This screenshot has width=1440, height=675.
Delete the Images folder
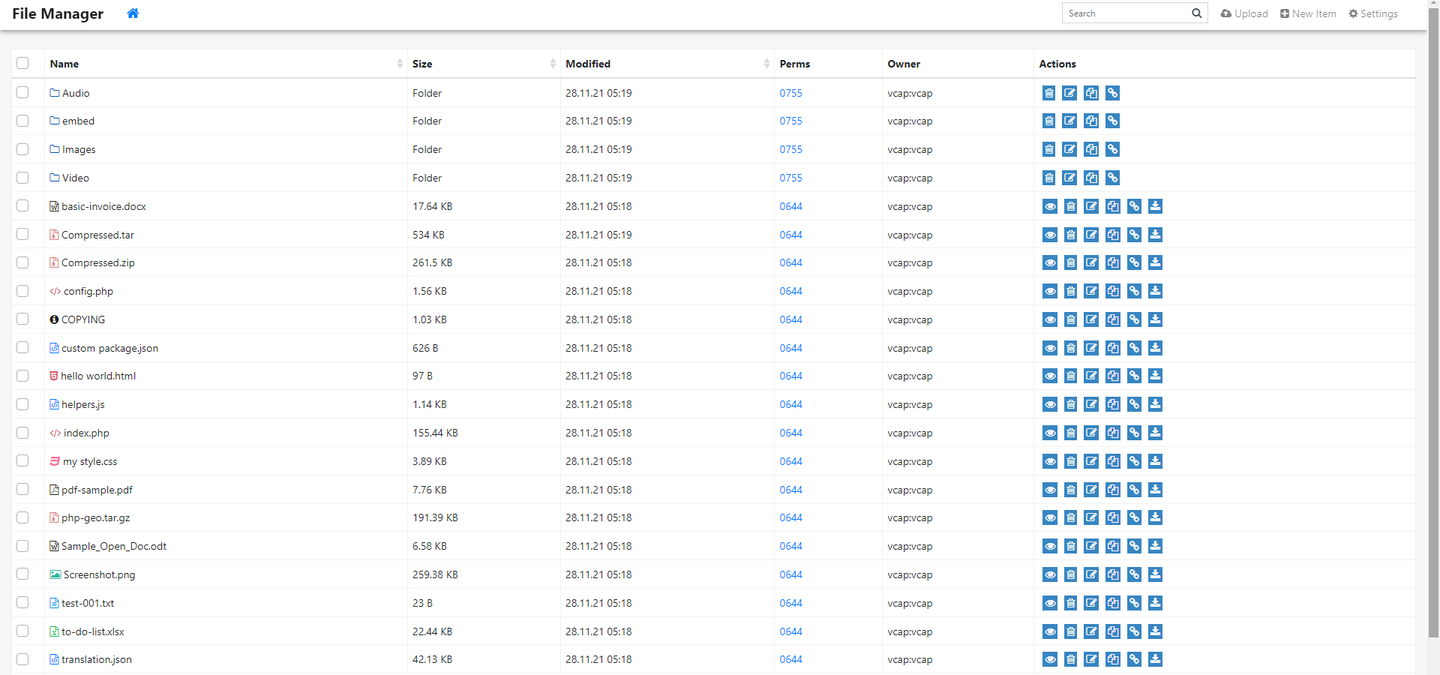(x=1049, y=149)
